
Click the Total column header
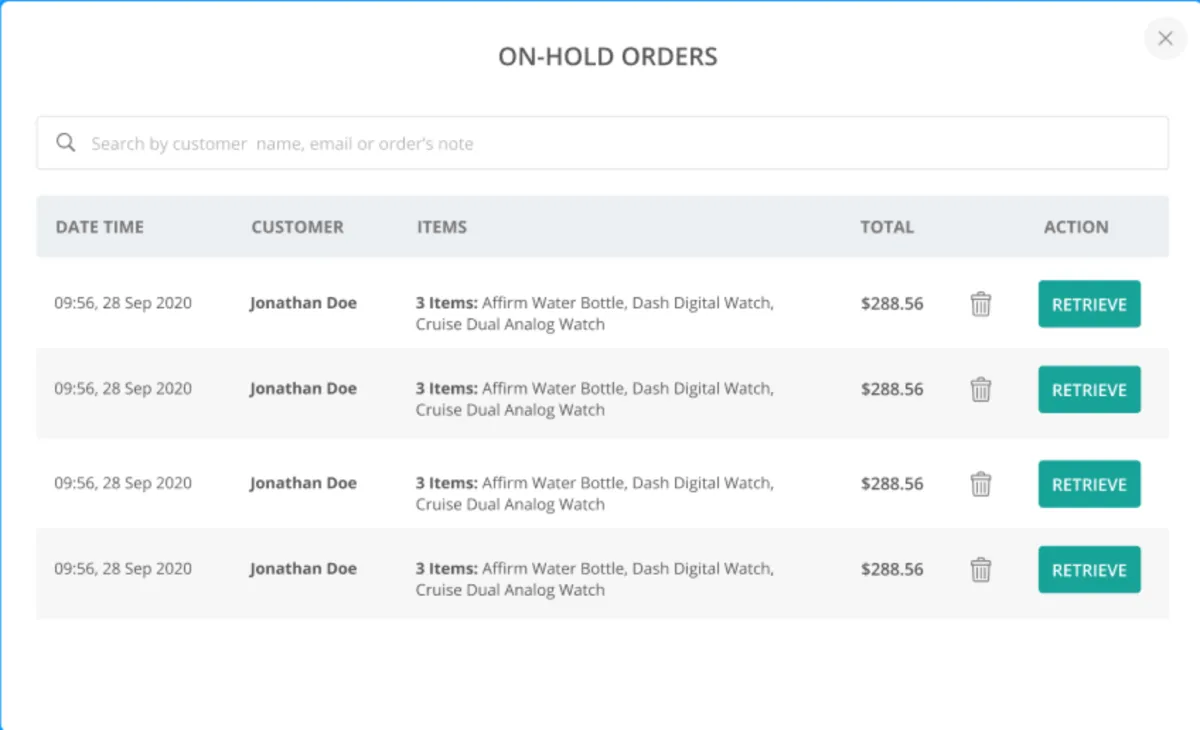[x=887, y=227]
